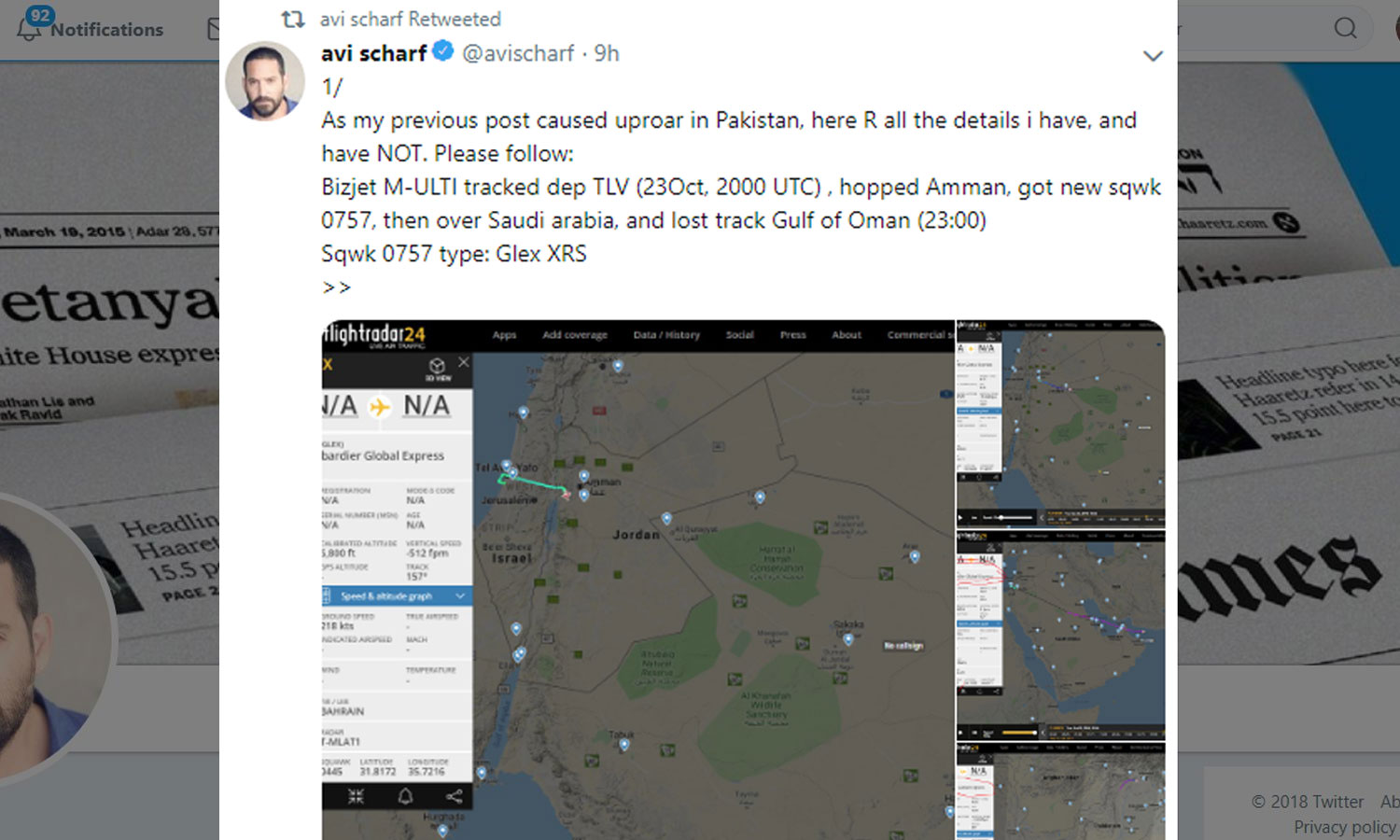
Task: Open the Data / History menu
Action: tap(666, 334)
